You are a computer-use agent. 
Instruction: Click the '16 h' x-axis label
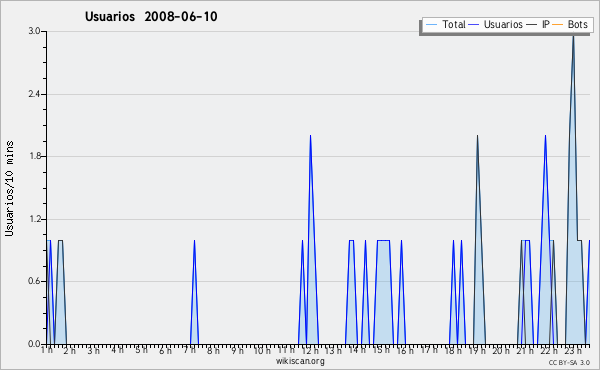point(405,350)
